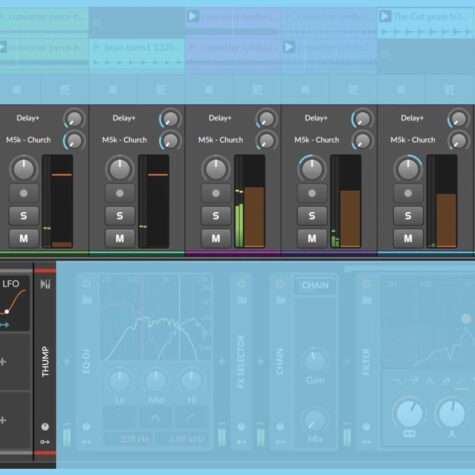Screen dimensions: 475x475
Task: Click the routing link icon under THUMP strip
Action: 45,442
